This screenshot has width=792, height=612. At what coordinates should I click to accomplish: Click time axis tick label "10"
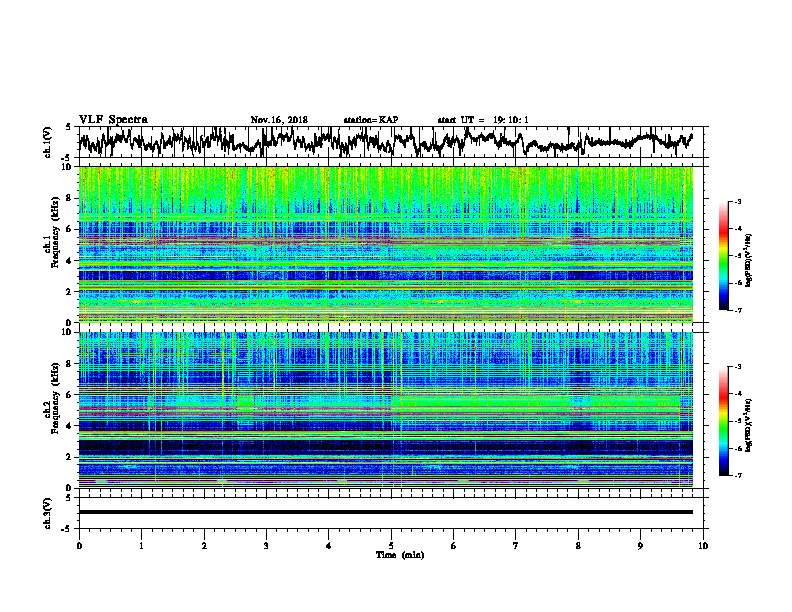click(703, 546)
